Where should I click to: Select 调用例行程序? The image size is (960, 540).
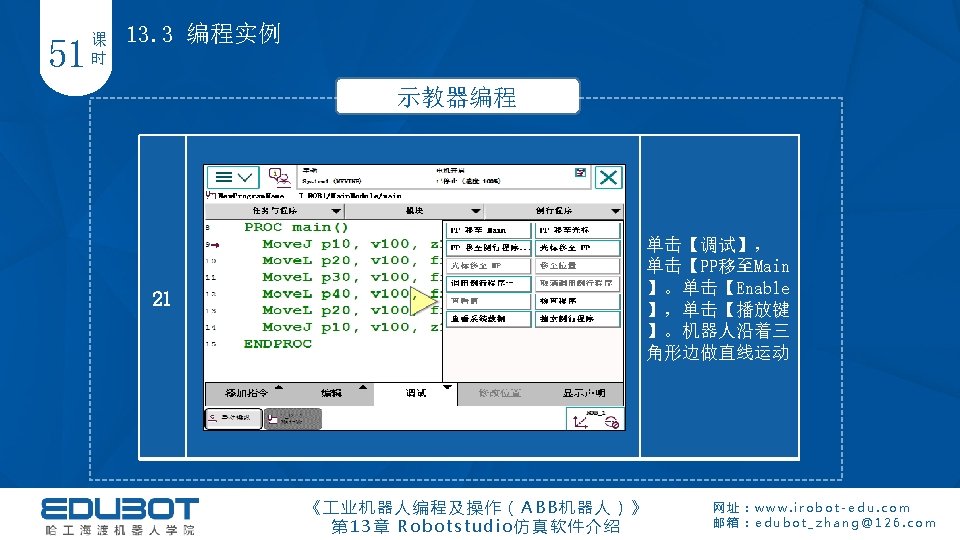(x=489, y=283)
